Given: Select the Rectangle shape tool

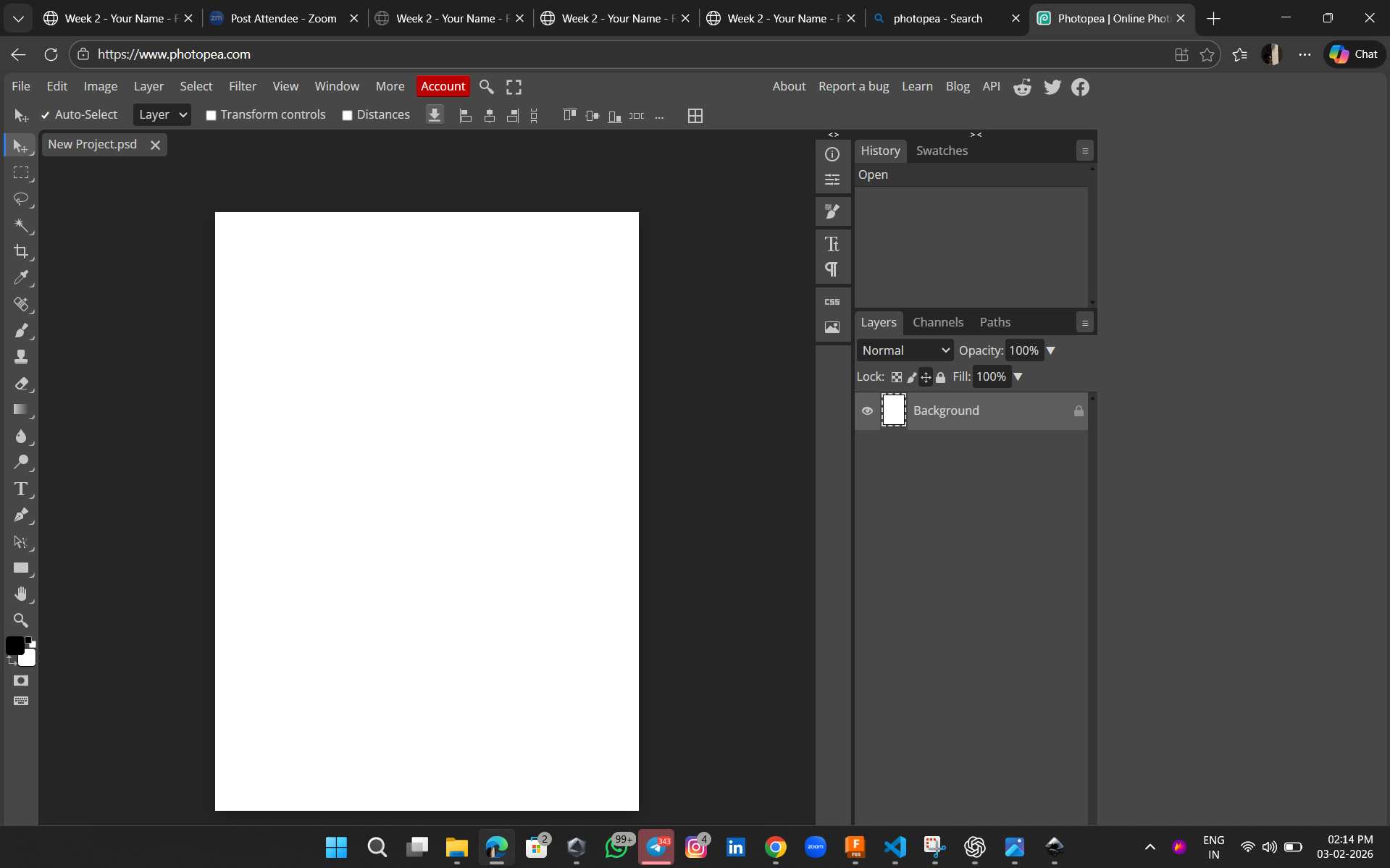Looking at the screenshot, I should pos(20,568).
